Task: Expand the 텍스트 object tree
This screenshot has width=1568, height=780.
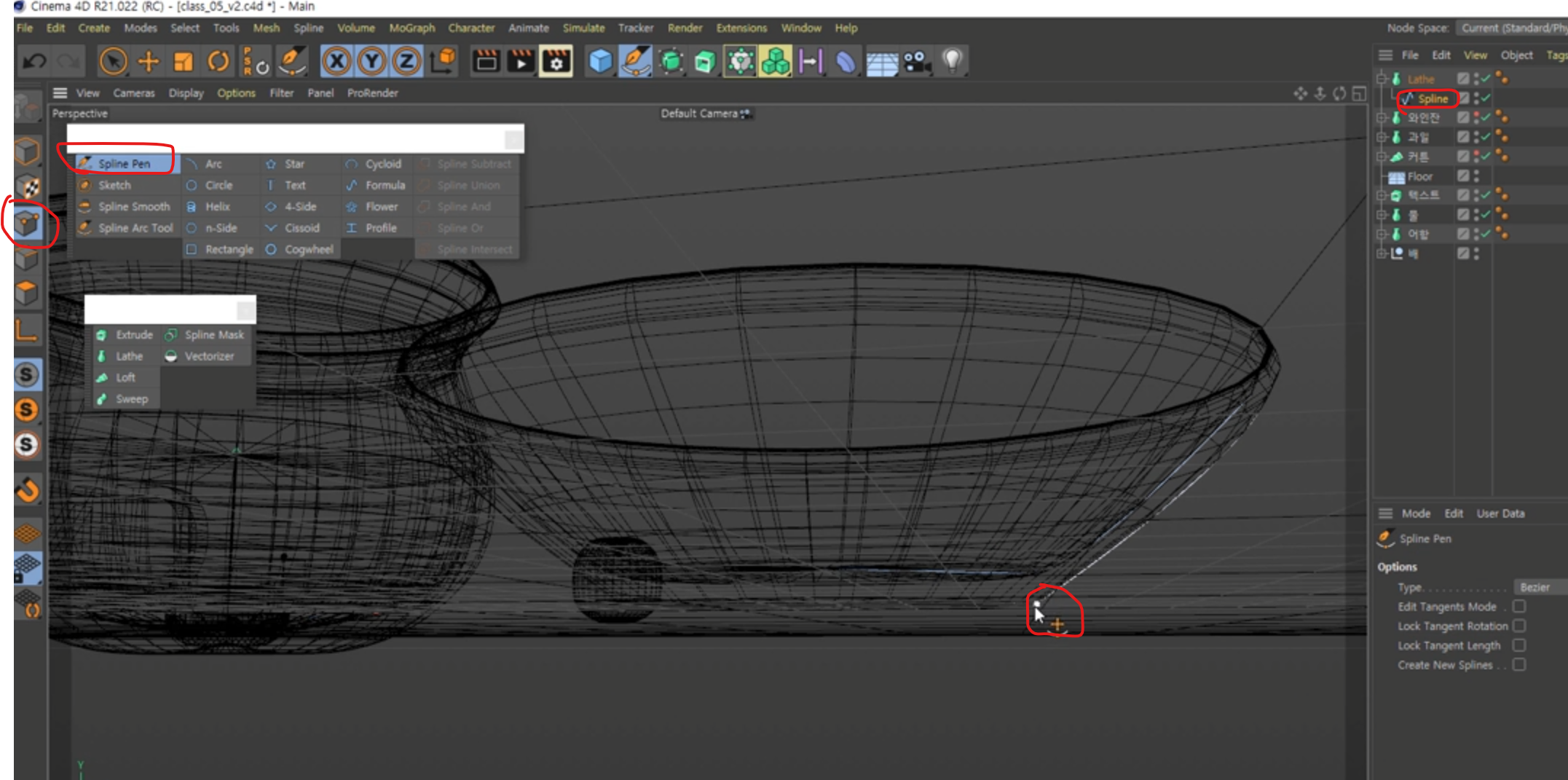Action: pos(1382,195)
